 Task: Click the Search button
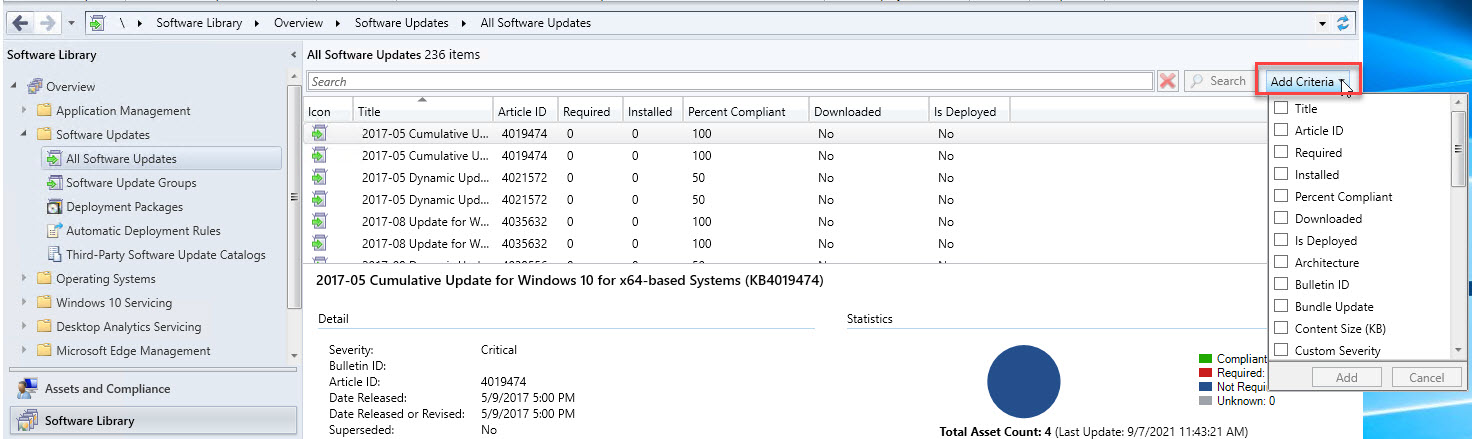[x=1218, y=82]
